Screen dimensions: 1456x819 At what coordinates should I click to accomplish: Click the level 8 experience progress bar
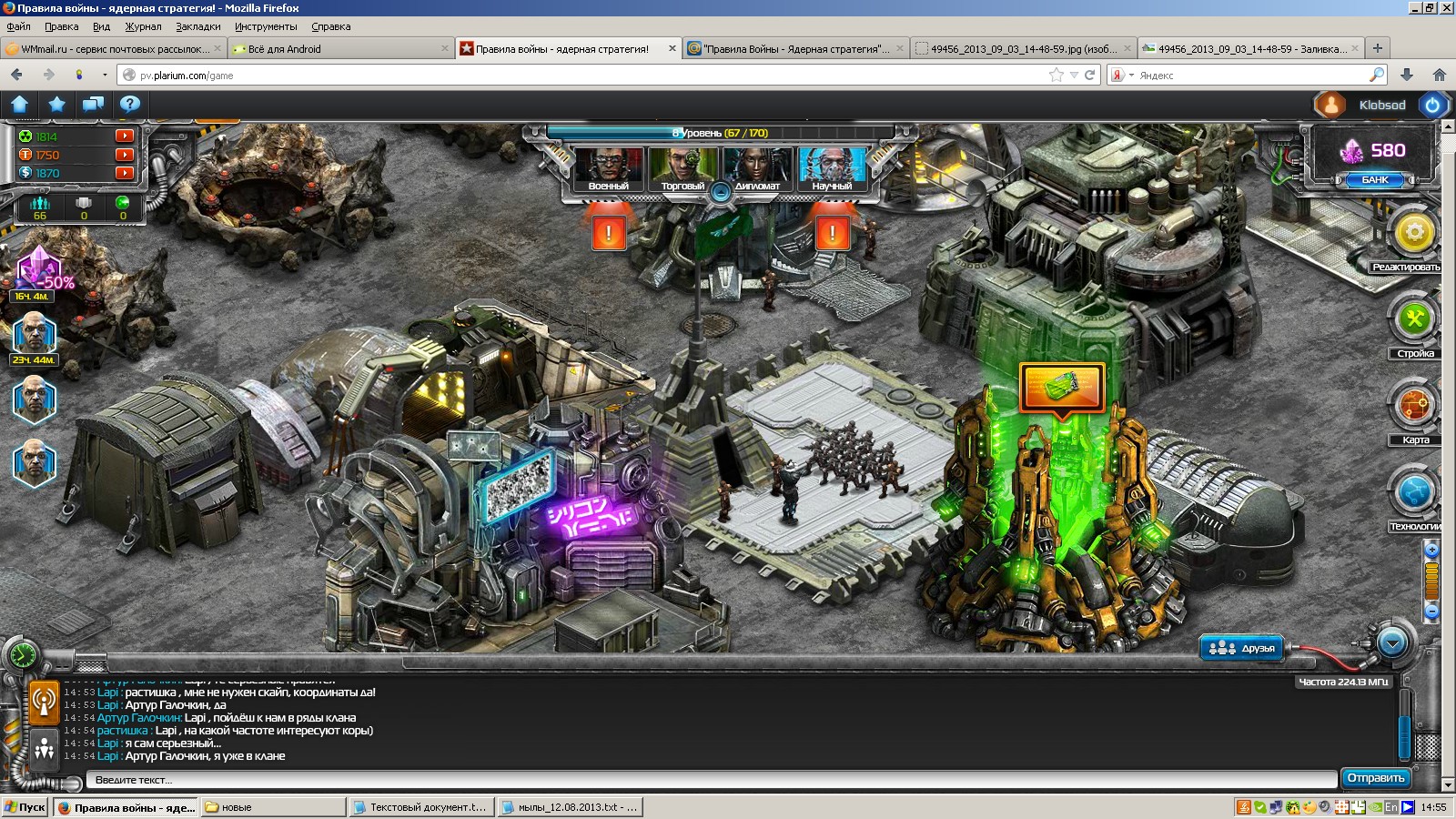(720, 133)
